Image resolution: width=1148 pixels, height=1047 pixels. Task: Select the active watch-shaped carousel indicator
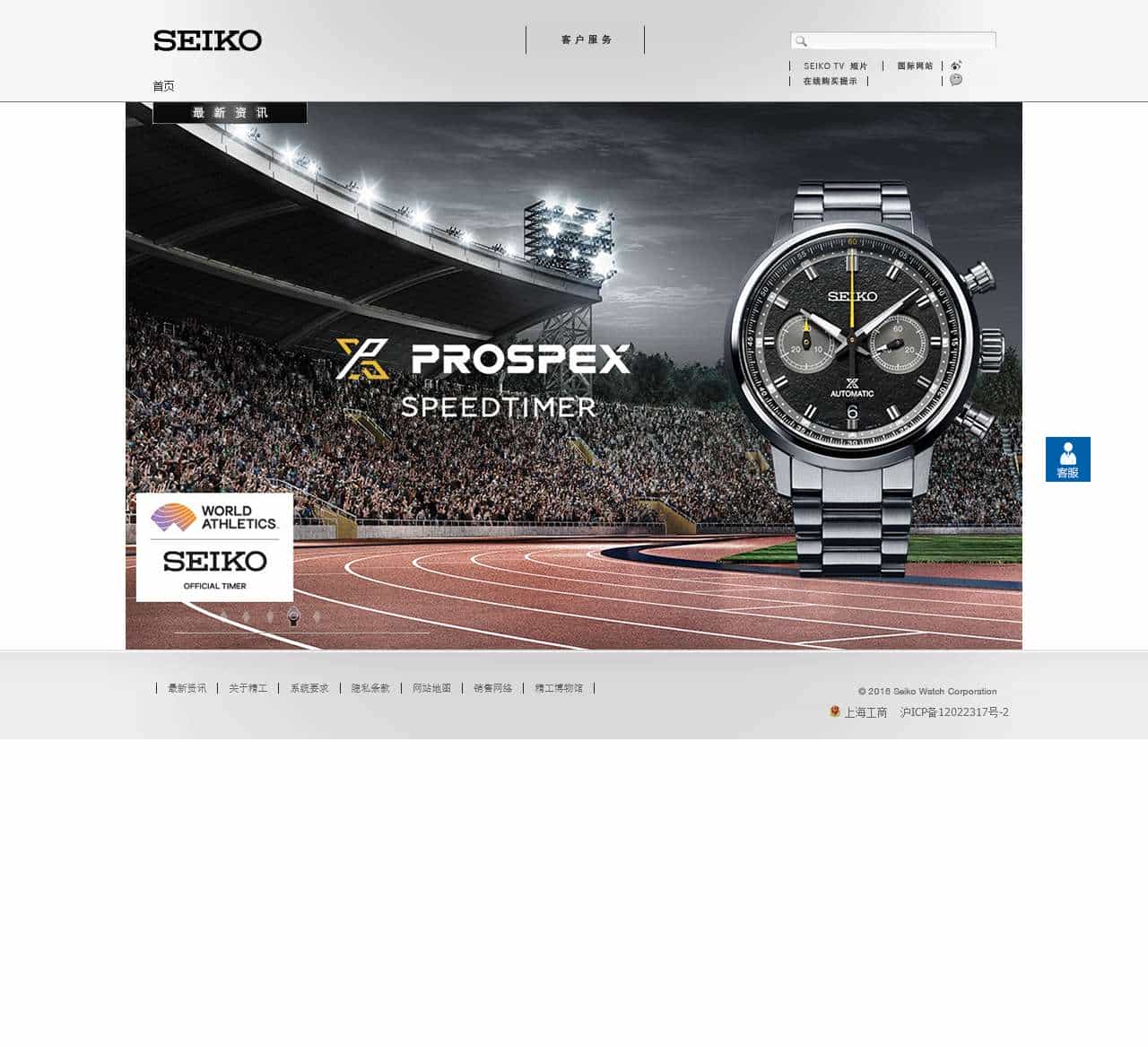point(293,616)
